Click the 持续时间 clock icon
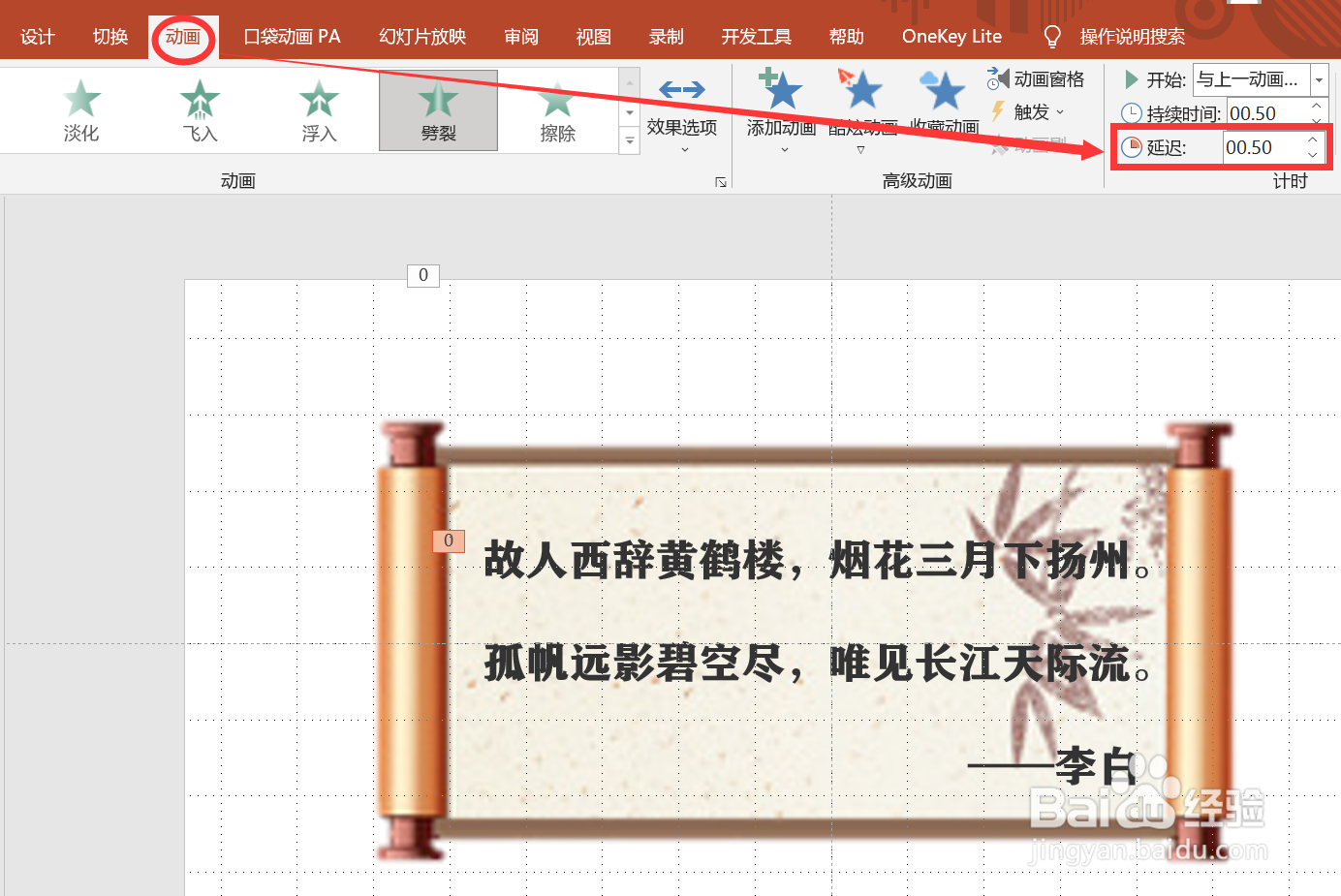This screenshot has width=1341, height=896. pyautogui.click(x=1131, y=113)
